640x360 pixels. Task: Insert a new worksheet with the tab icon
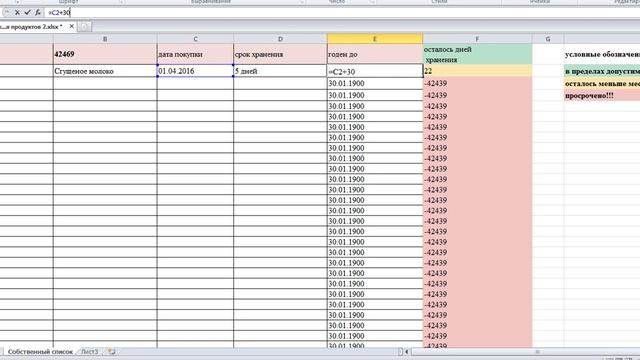111,351
